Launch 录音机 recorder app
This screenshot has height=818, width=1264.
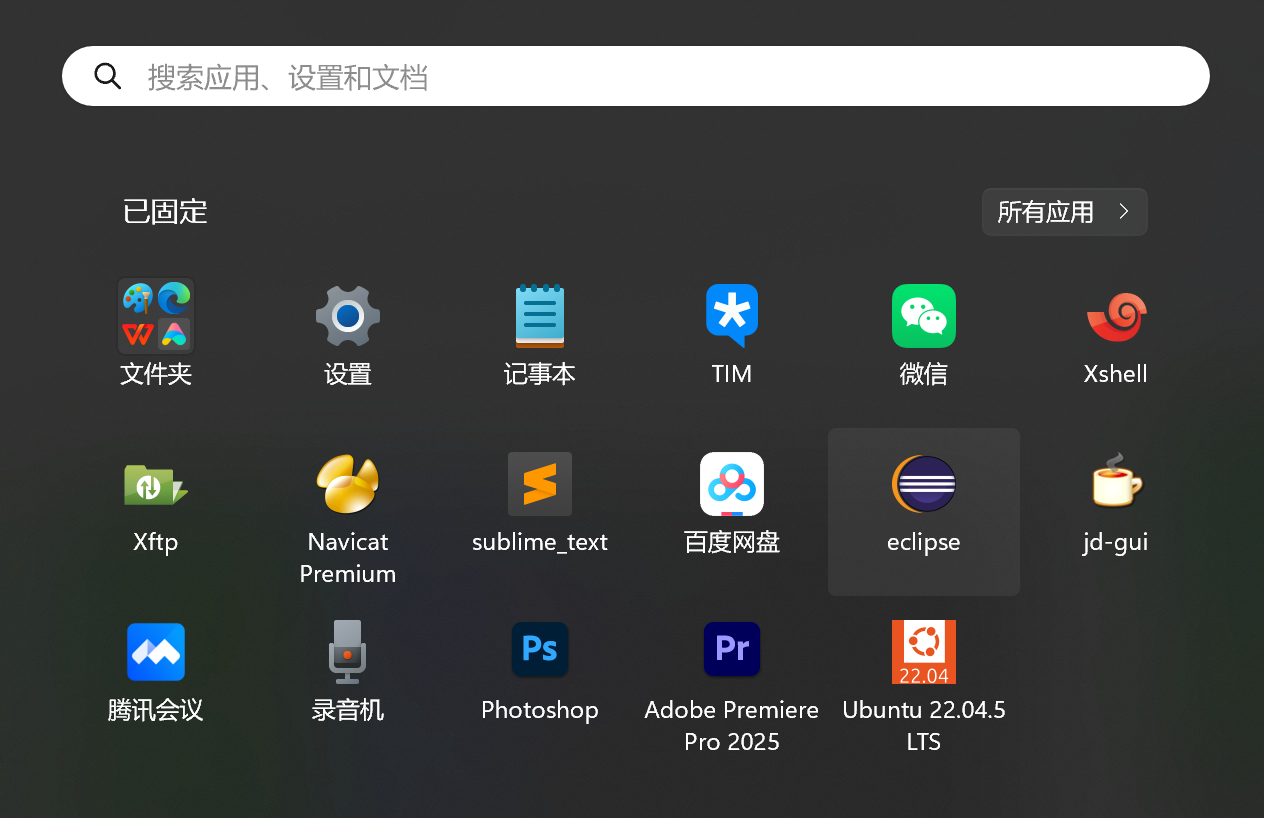coord(348,652)
